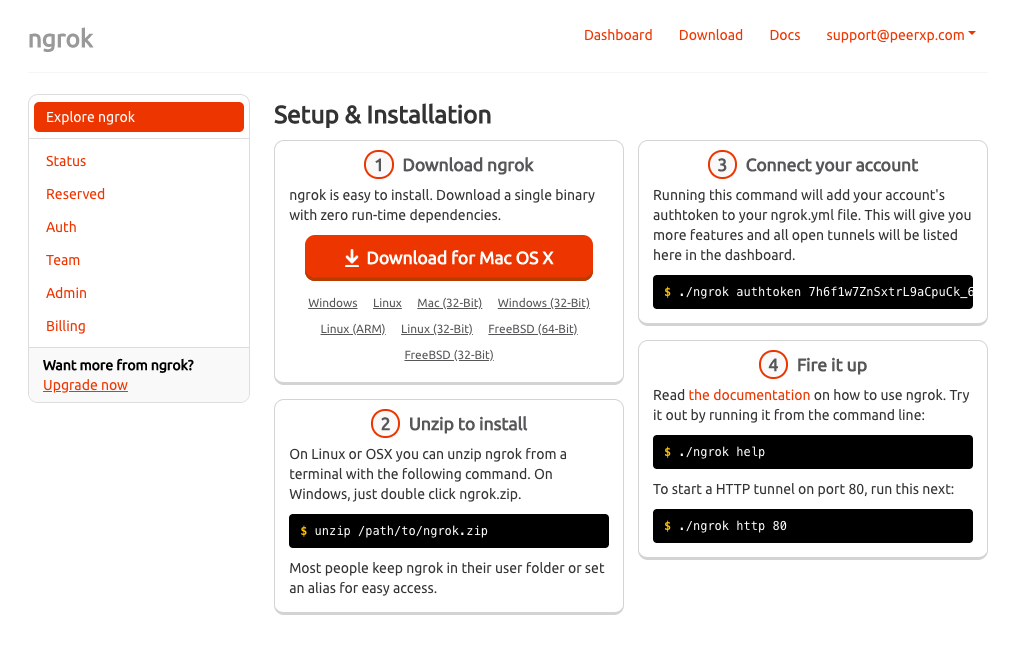The width and height of the screenshot is (1016, 646).
Task: Open the Team sidebar section
Action: [x=63, y=260]
